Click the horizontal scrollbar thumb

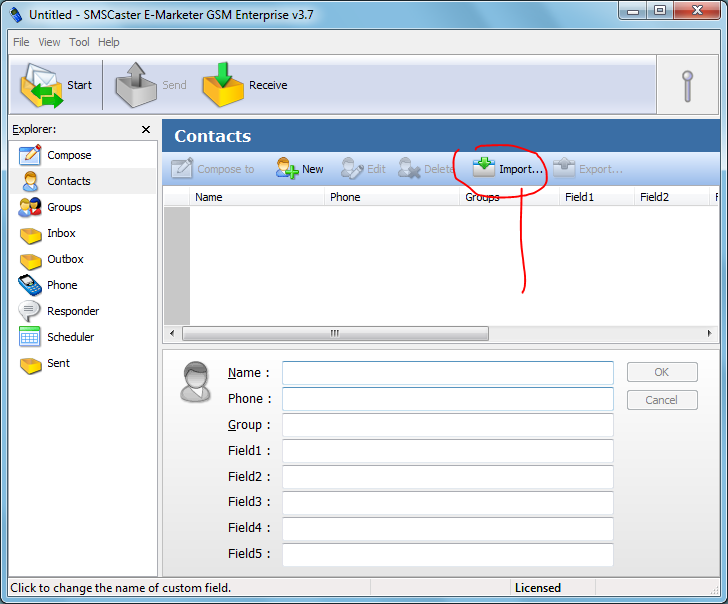(x=335, y=333)
